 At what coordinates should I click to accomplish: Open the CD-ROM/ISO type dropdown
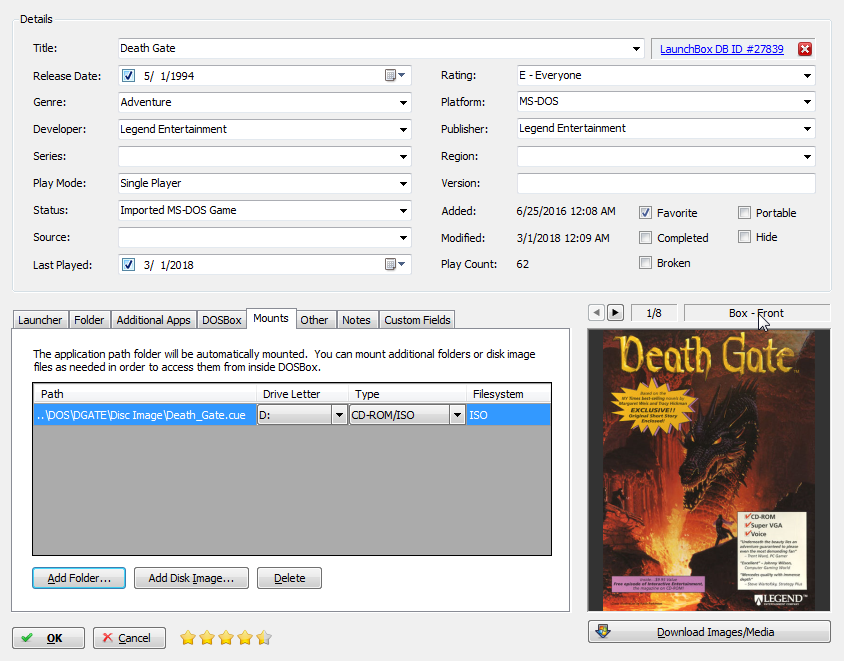pos(457,415)
